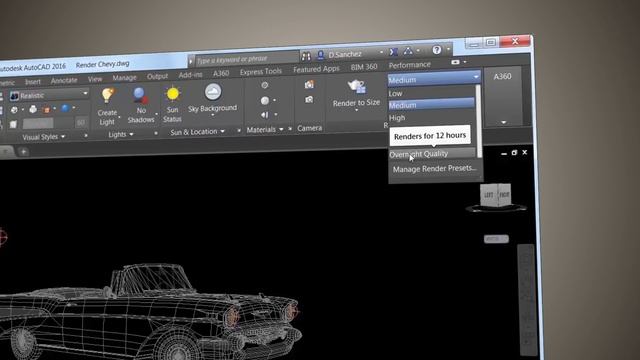Screen dimensions: 640x360
Task: Open Manage Render Presets
Action: (434, 168)
